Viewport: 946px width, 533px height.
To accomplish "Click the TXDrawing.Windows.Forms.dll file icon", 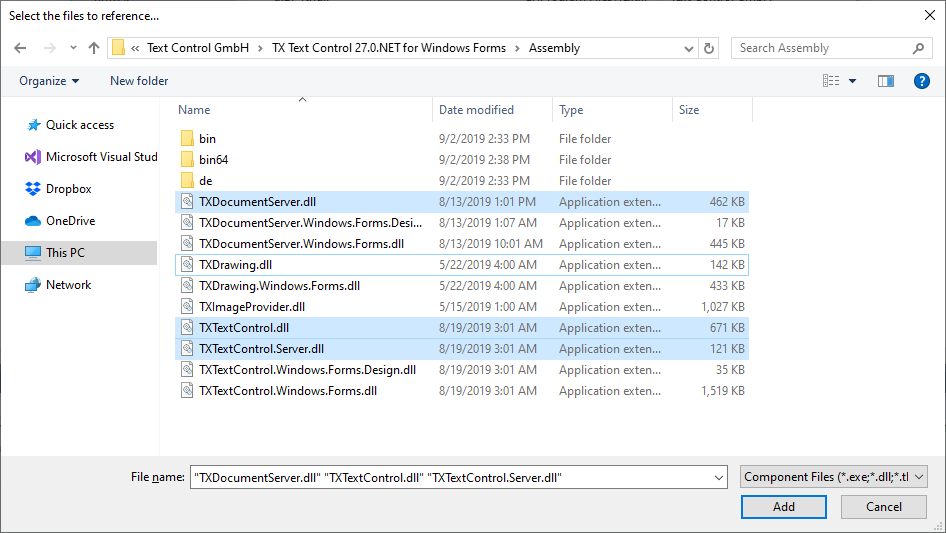I will click(x=187, y=286).
